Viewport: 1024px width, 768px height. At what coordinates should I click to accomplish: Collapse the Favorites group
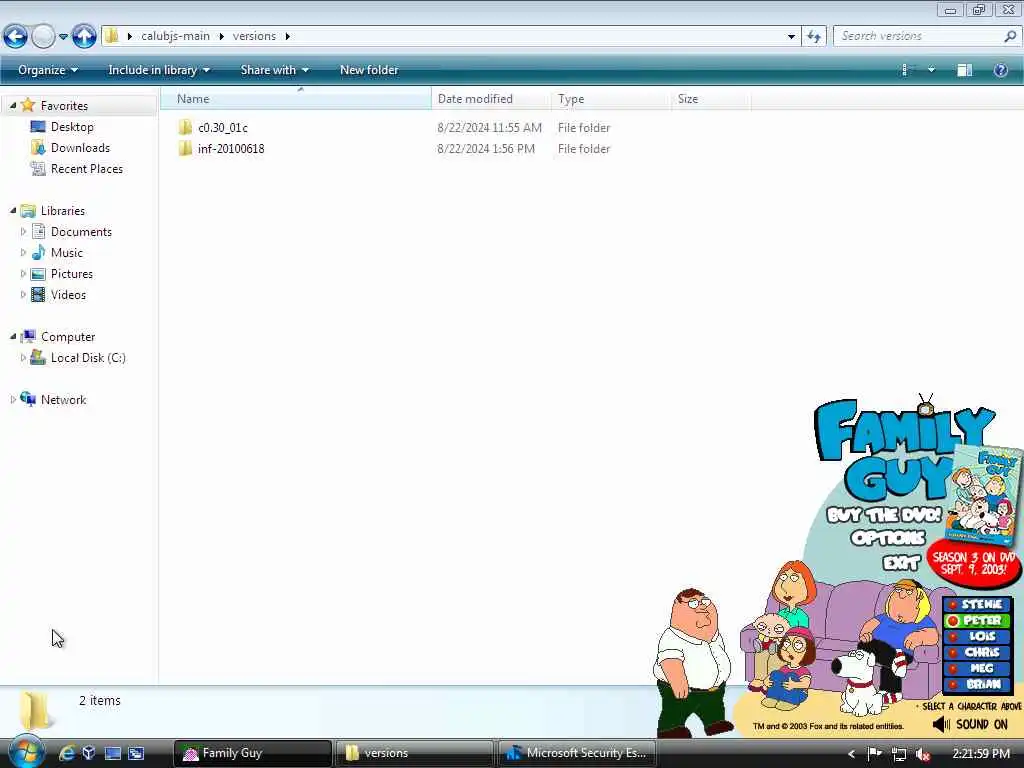coord(12,105)
